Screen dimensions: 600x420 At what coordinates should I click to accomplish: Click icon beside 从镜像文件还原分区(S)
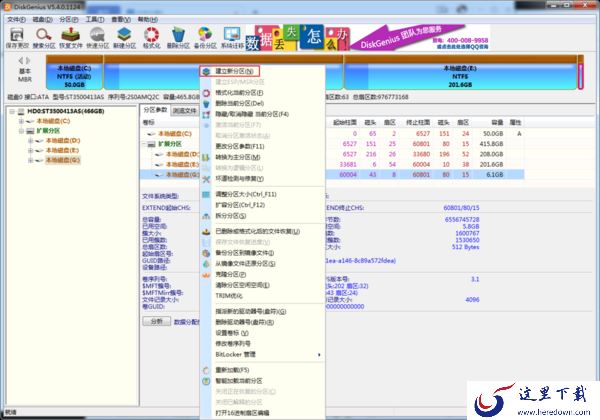[206, 264]
